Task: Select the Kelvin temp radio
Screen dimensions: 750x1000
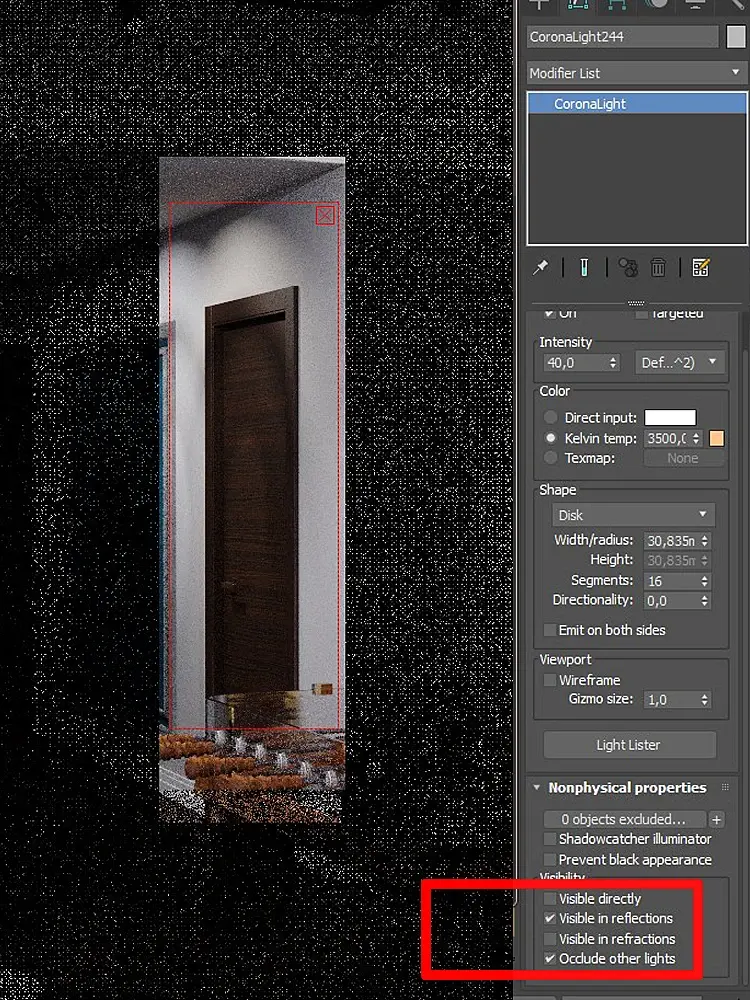Action: (550, 438)
